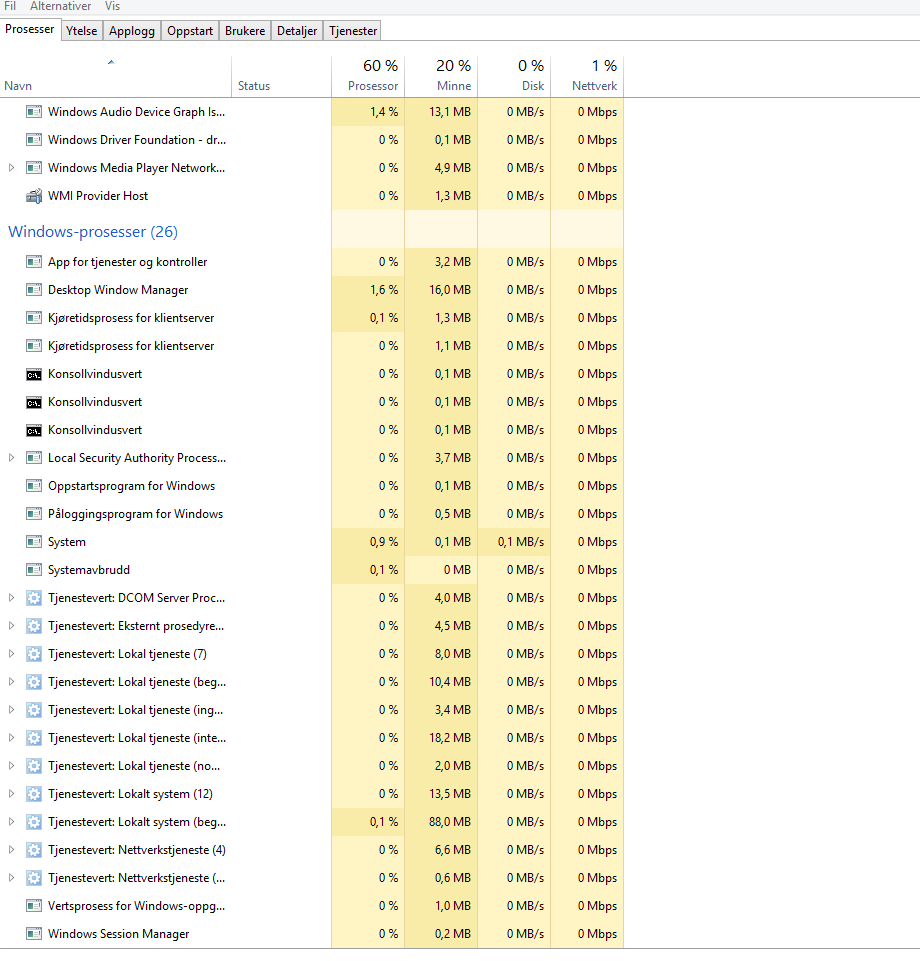Select Tjenestevert: Lokal tjeneste (inte...) row name
Image resolution: width=920 pixels, height=961 pixels.
coord(137,738)
